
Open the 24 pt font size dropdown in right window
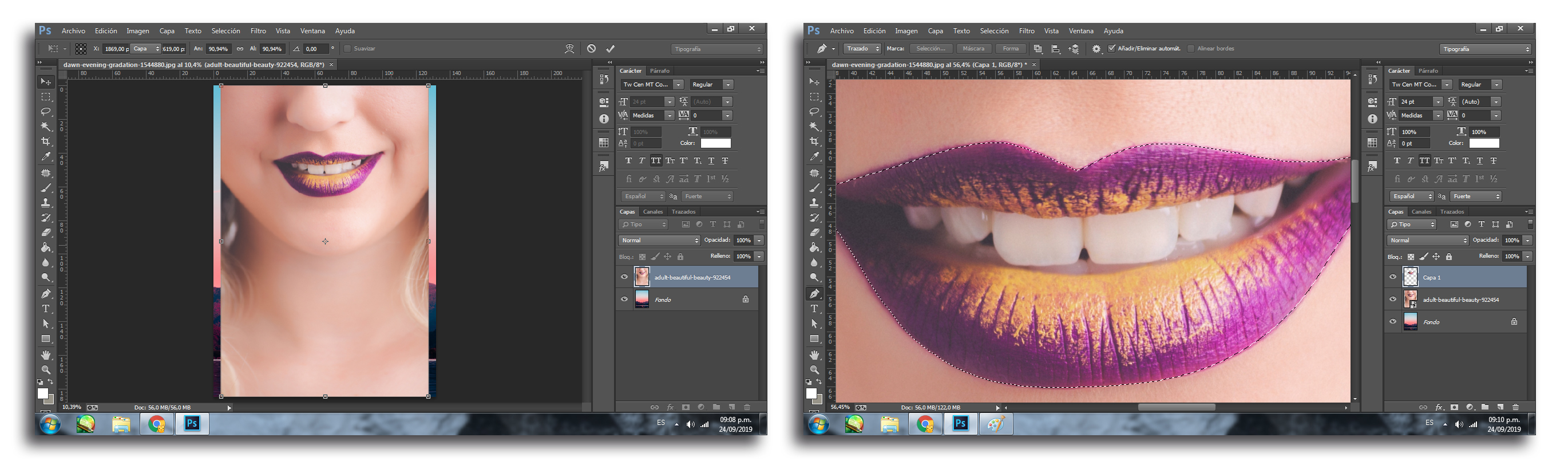click(x=1438, y=102)
